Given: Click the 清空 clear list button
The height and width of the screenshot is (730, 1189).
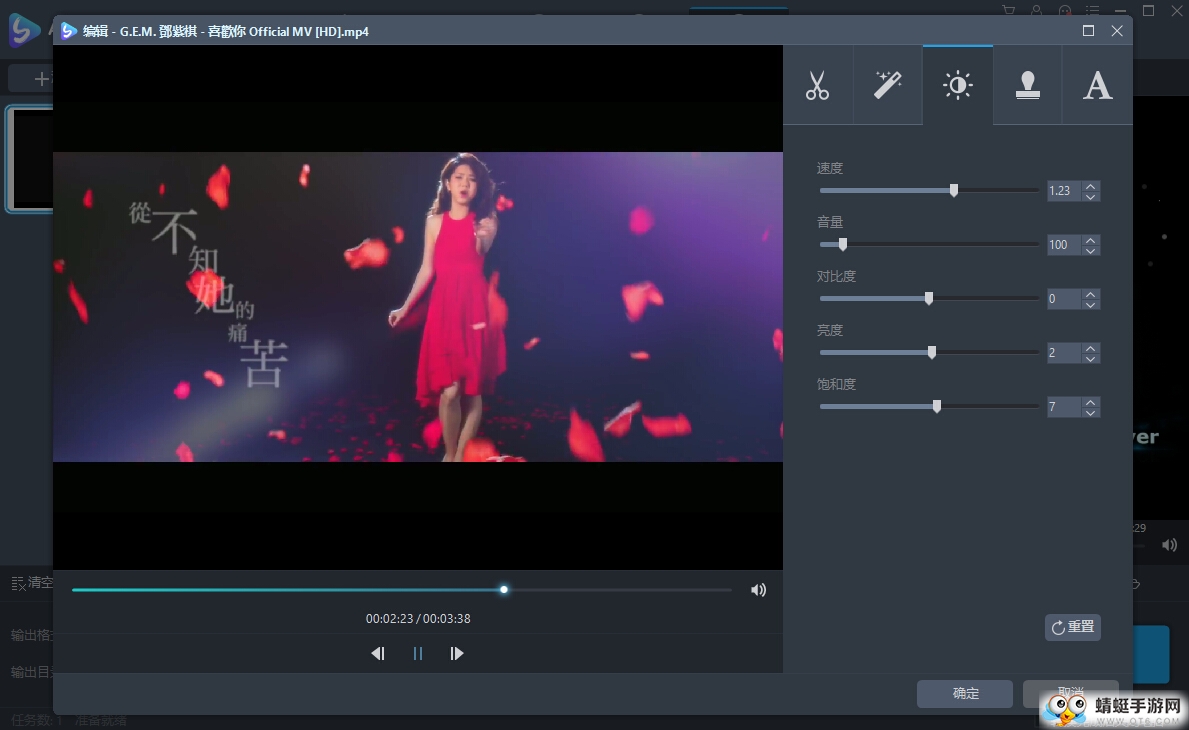Looking at the screenshot, I should [33, 582].
